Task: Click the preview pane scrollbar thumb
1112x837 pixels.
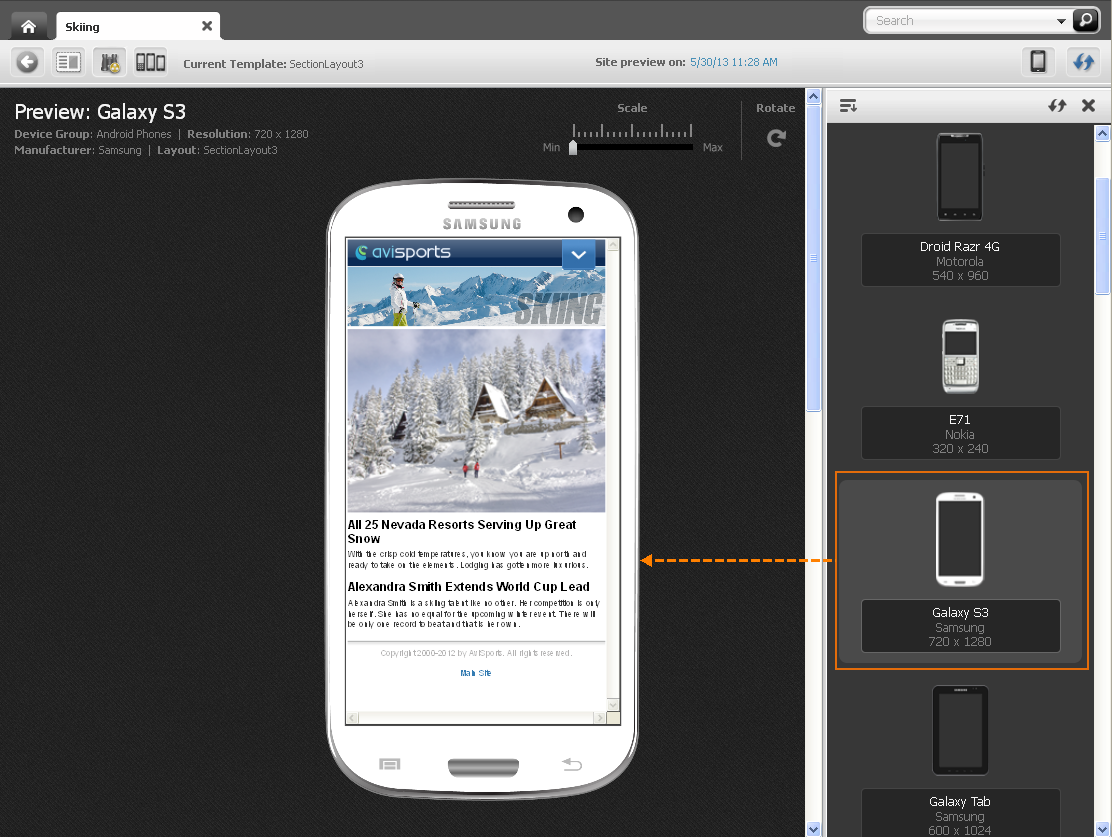Action: point(813,257)
